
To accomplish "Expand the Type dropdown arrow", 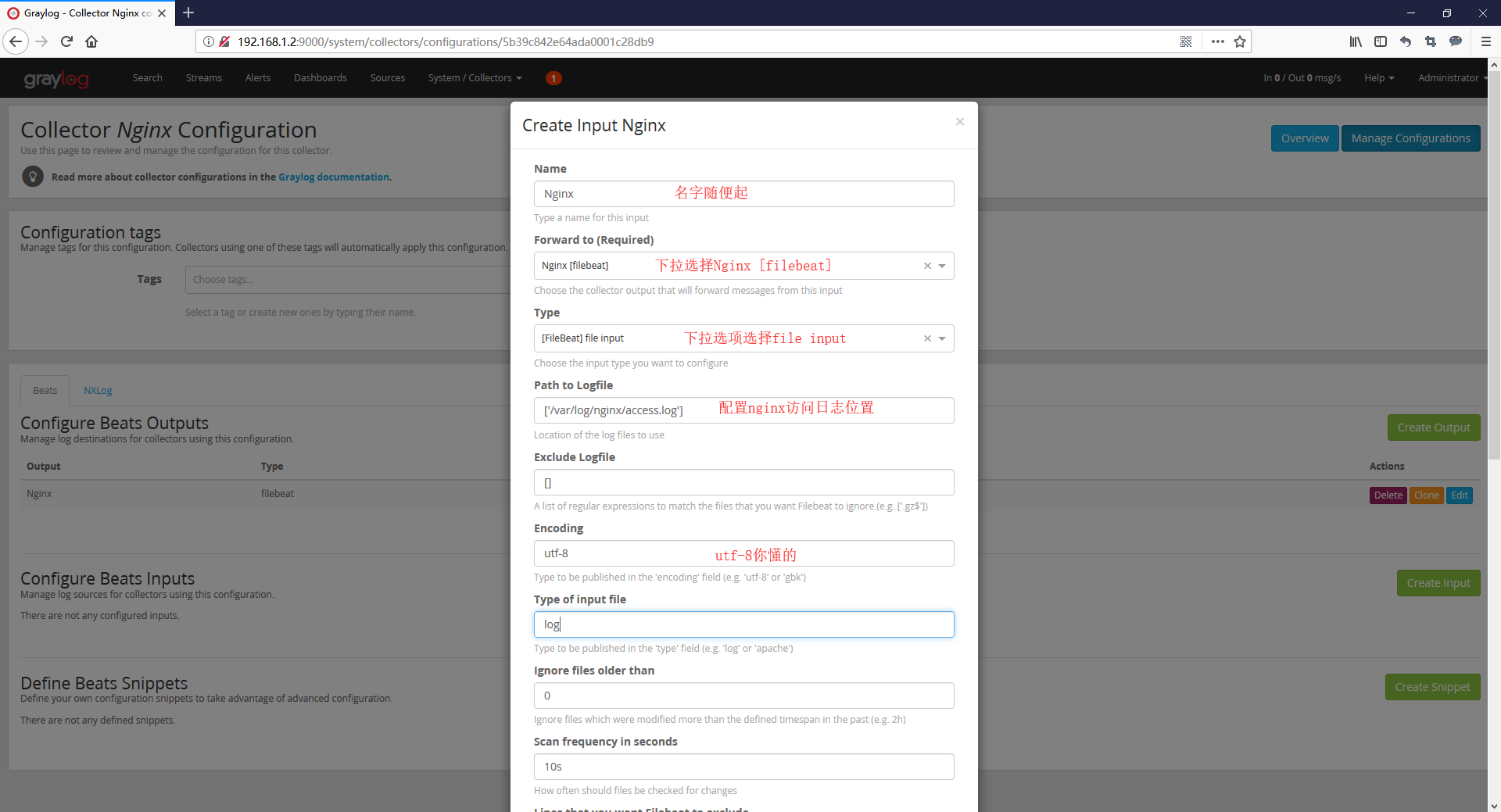I will [x=943, y=338].
